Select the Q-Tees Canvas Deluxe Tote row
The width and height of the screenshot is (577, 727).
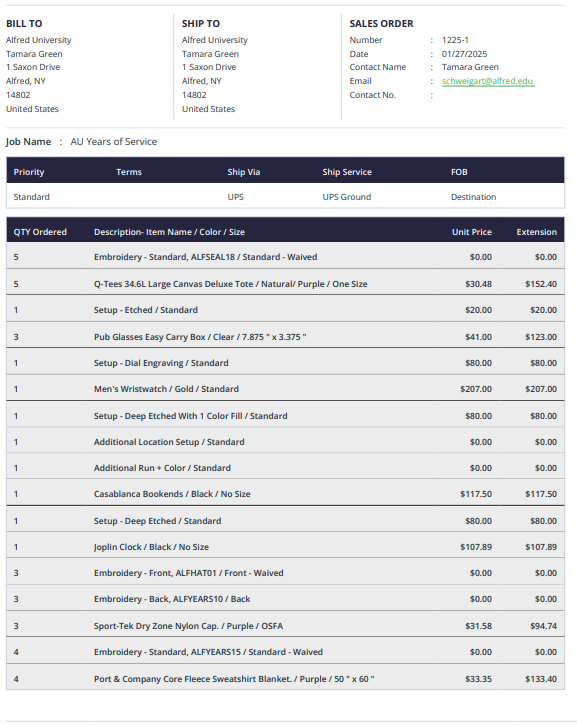click(285, 284)
